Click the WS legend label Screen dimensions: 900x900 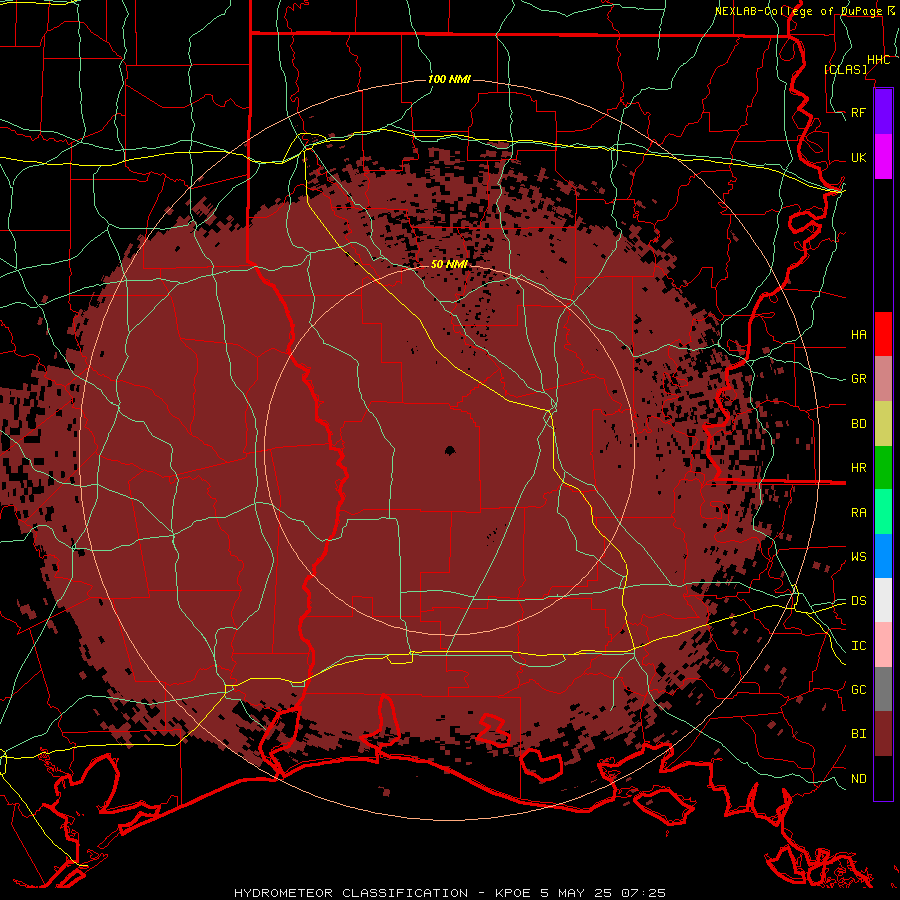pos(859,557)
